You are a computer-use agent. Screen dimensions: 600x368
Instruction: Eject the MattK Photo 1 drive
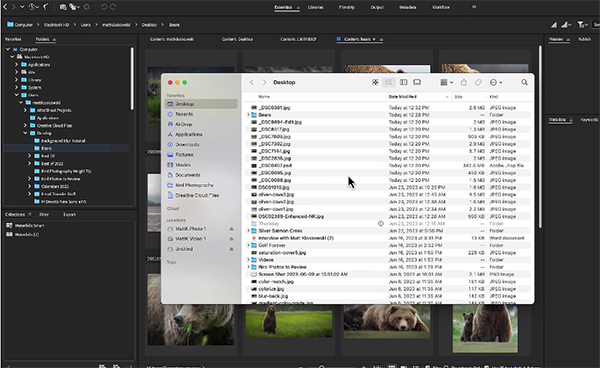tap(232, 229)
